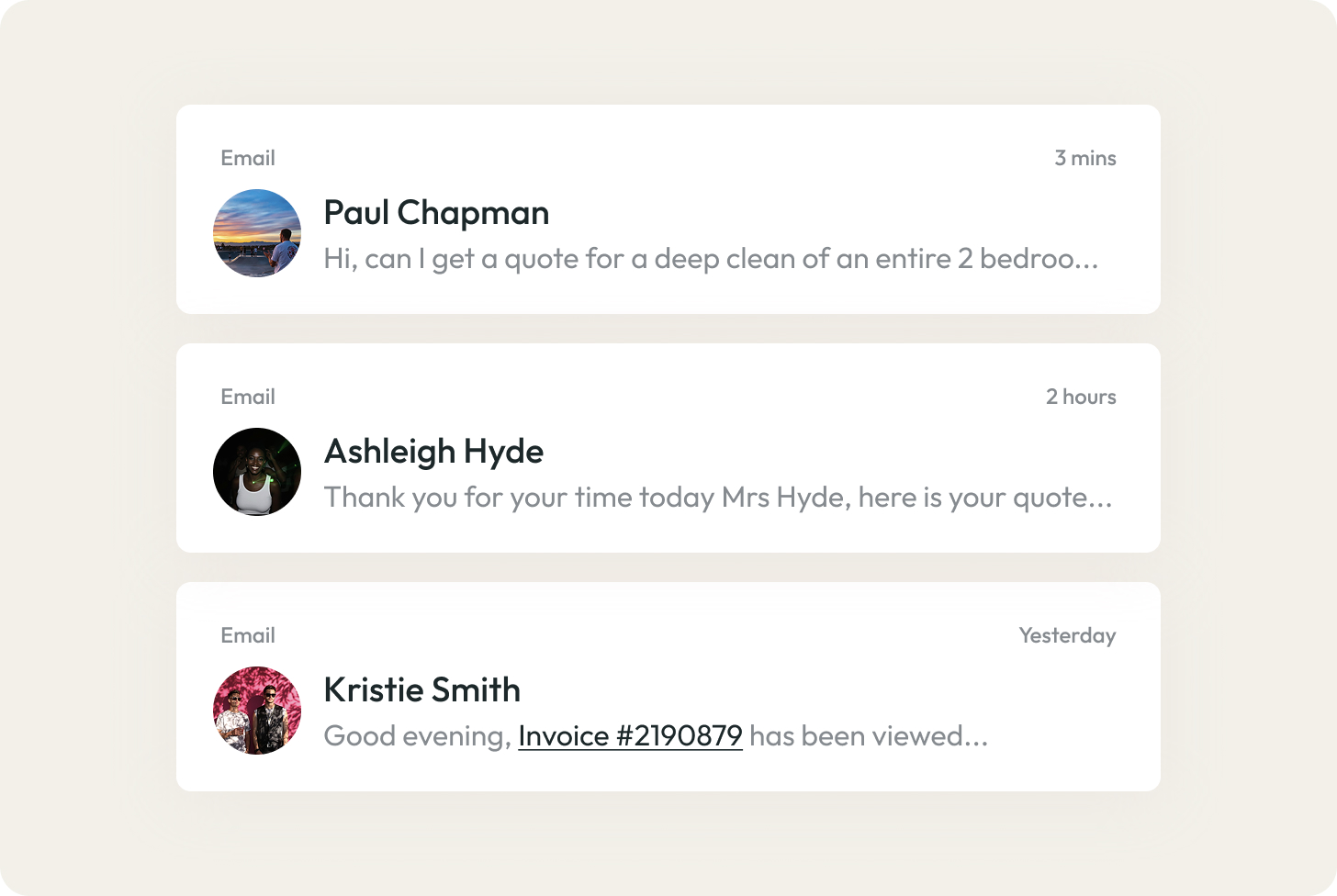
Task: Open Invoice #2190879 link
Action: point(630,735)
